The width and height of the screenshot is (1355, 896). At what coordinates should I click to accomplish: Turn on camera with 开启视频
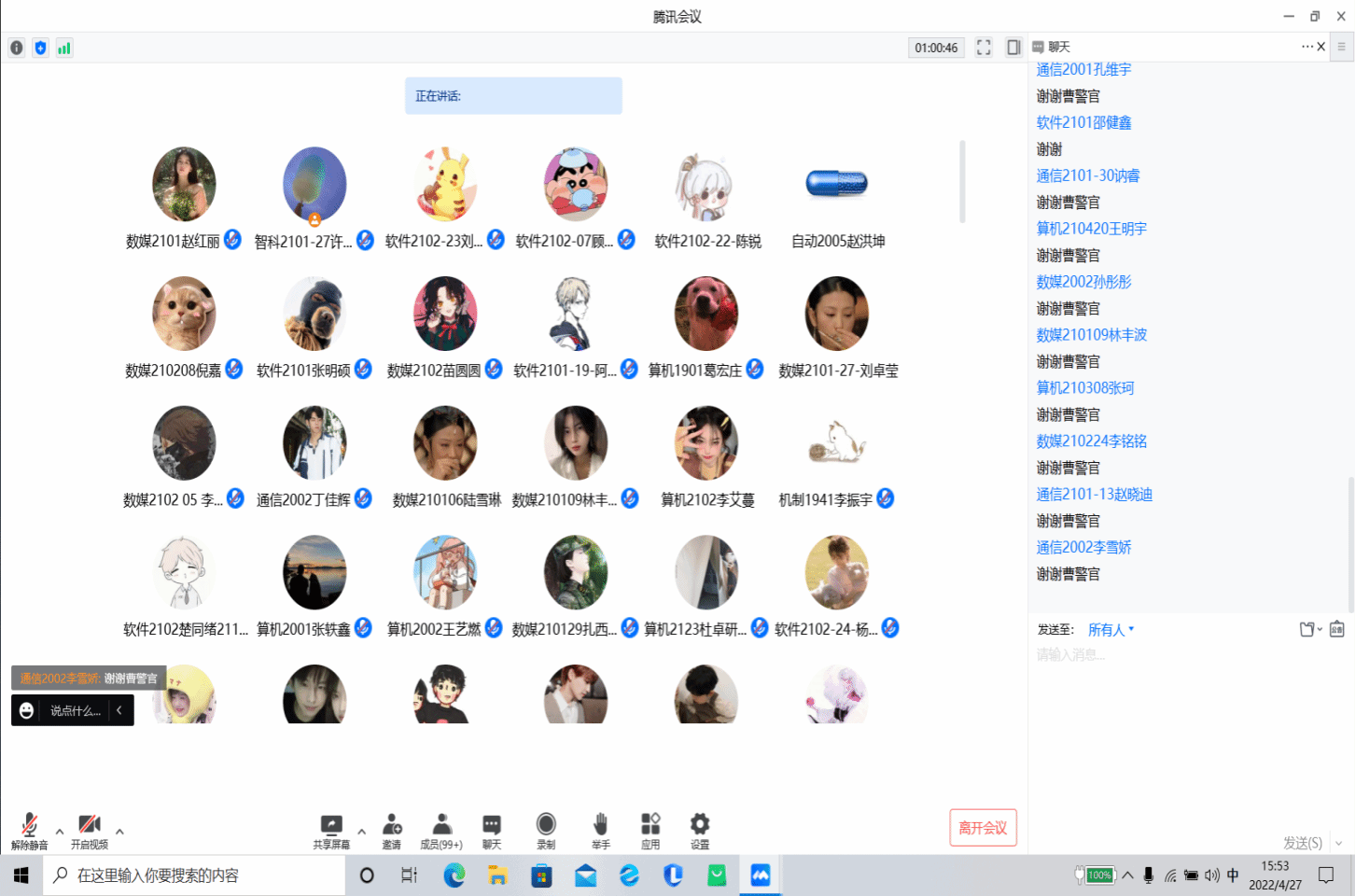click(x=90, y=831)
